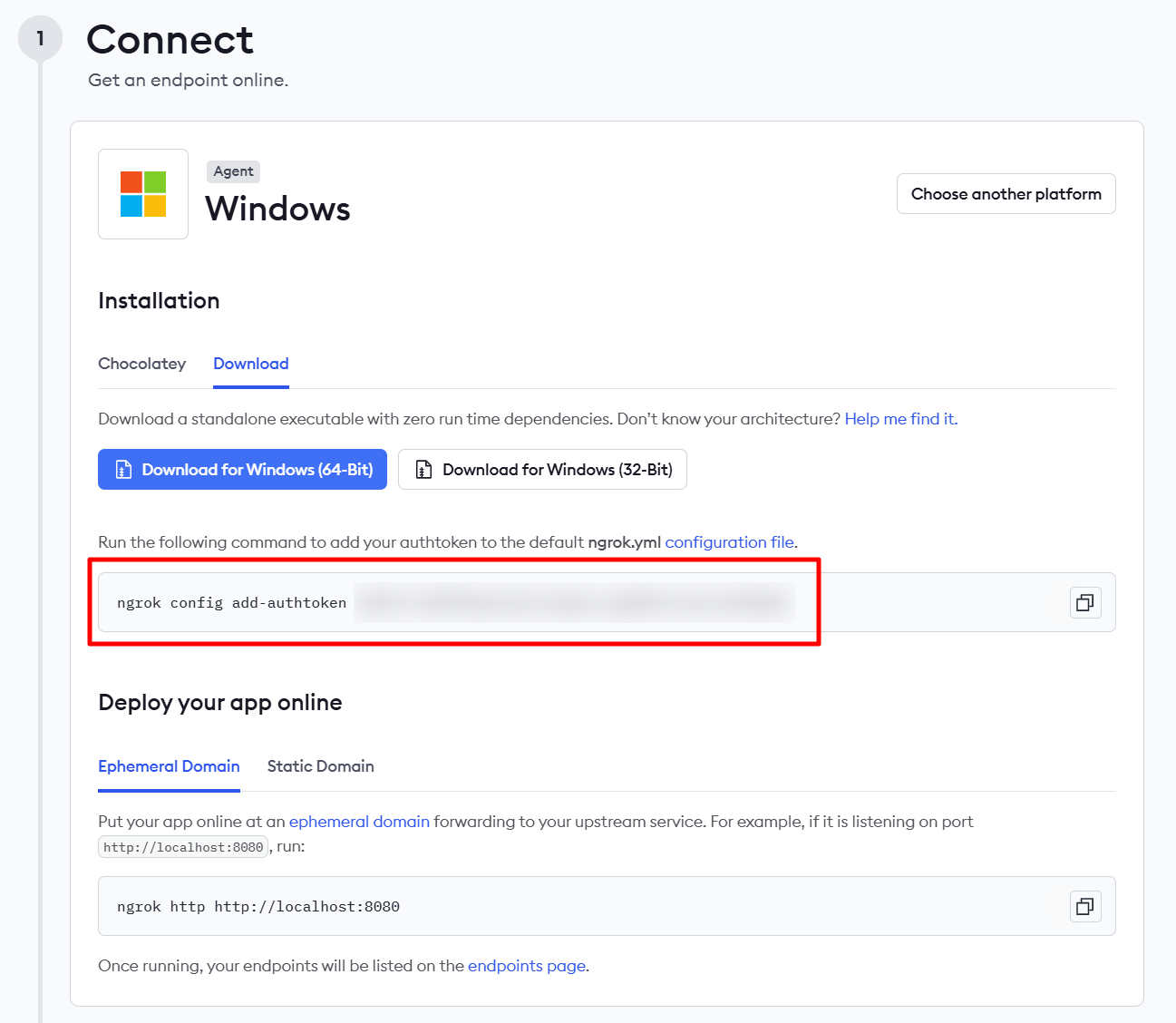Image resolution: width=1176 pixels, height=1023 pixels.
Task: Copy the ngrok http command
Action: (1084, 906)
